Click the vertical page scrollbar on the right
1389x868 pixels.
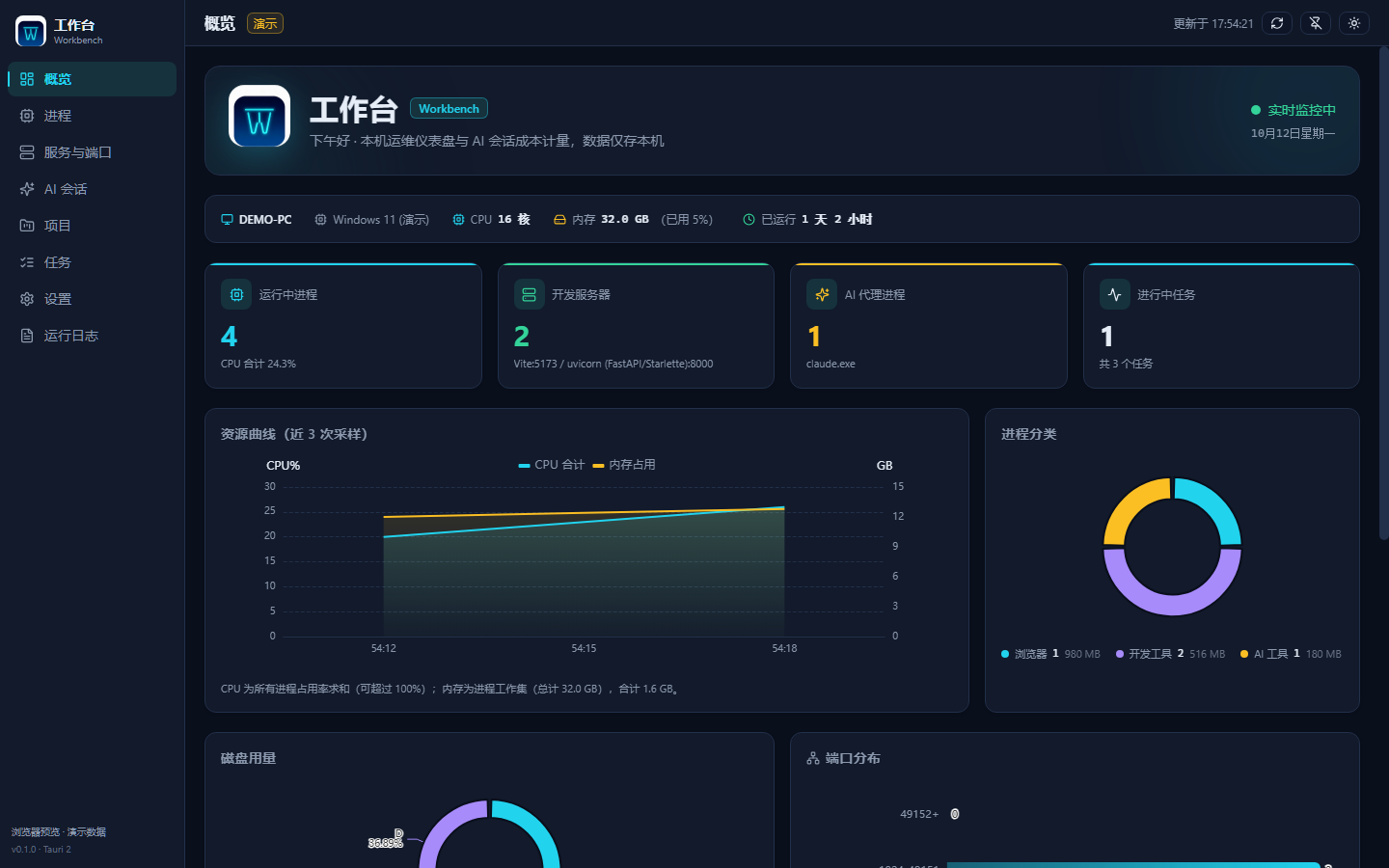pos(1383,293)
